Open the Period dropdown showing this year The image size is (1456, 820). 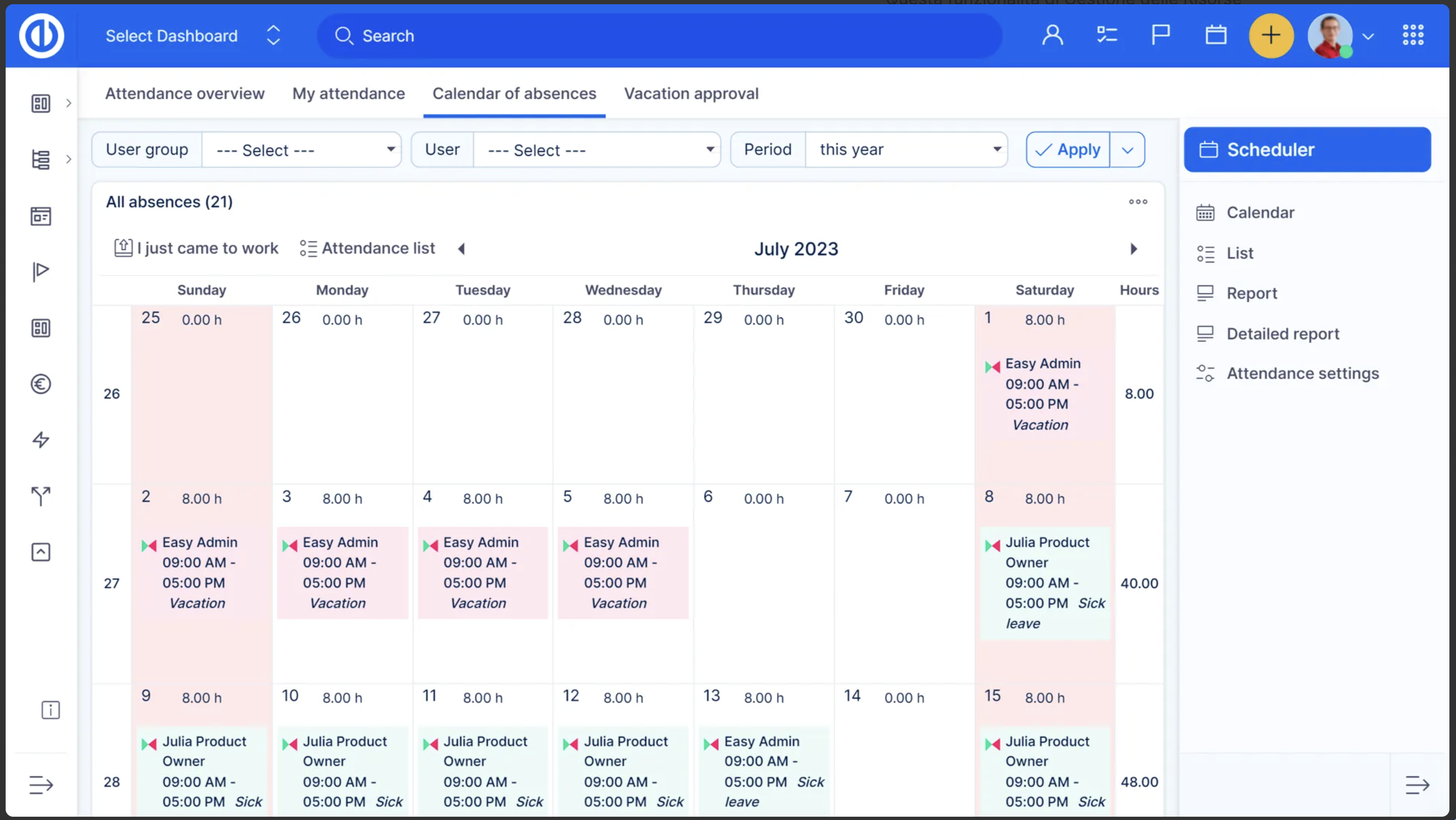click(x=906, y=150)
